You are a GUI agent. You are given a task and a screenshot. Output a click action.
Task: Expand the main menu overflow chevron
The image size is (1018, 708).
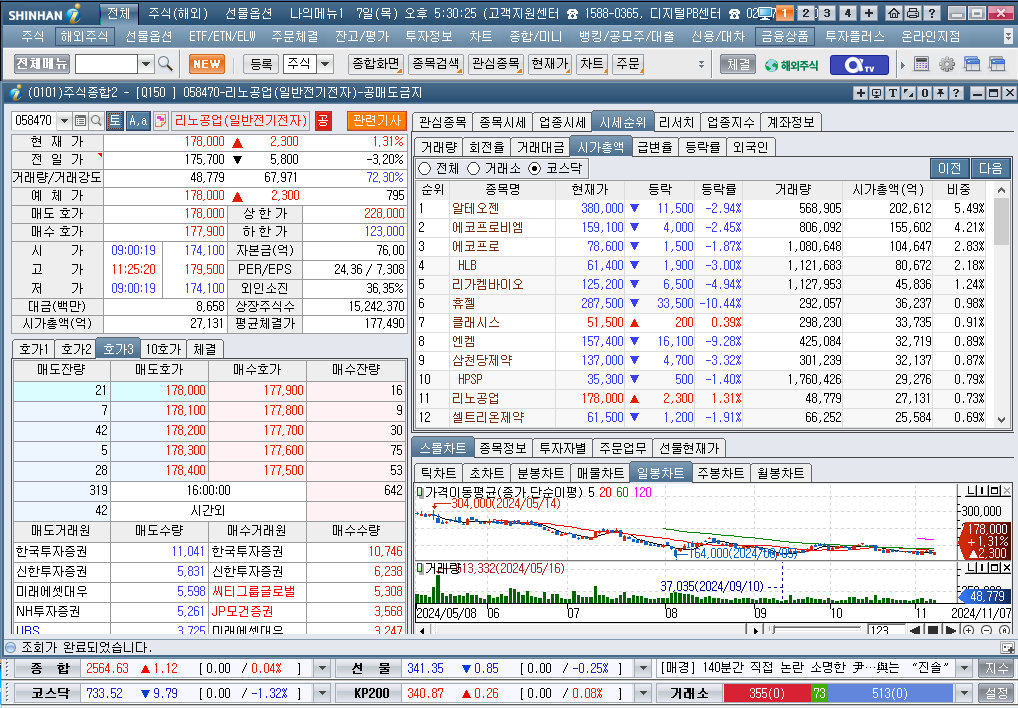click(x=1008, y=37)
